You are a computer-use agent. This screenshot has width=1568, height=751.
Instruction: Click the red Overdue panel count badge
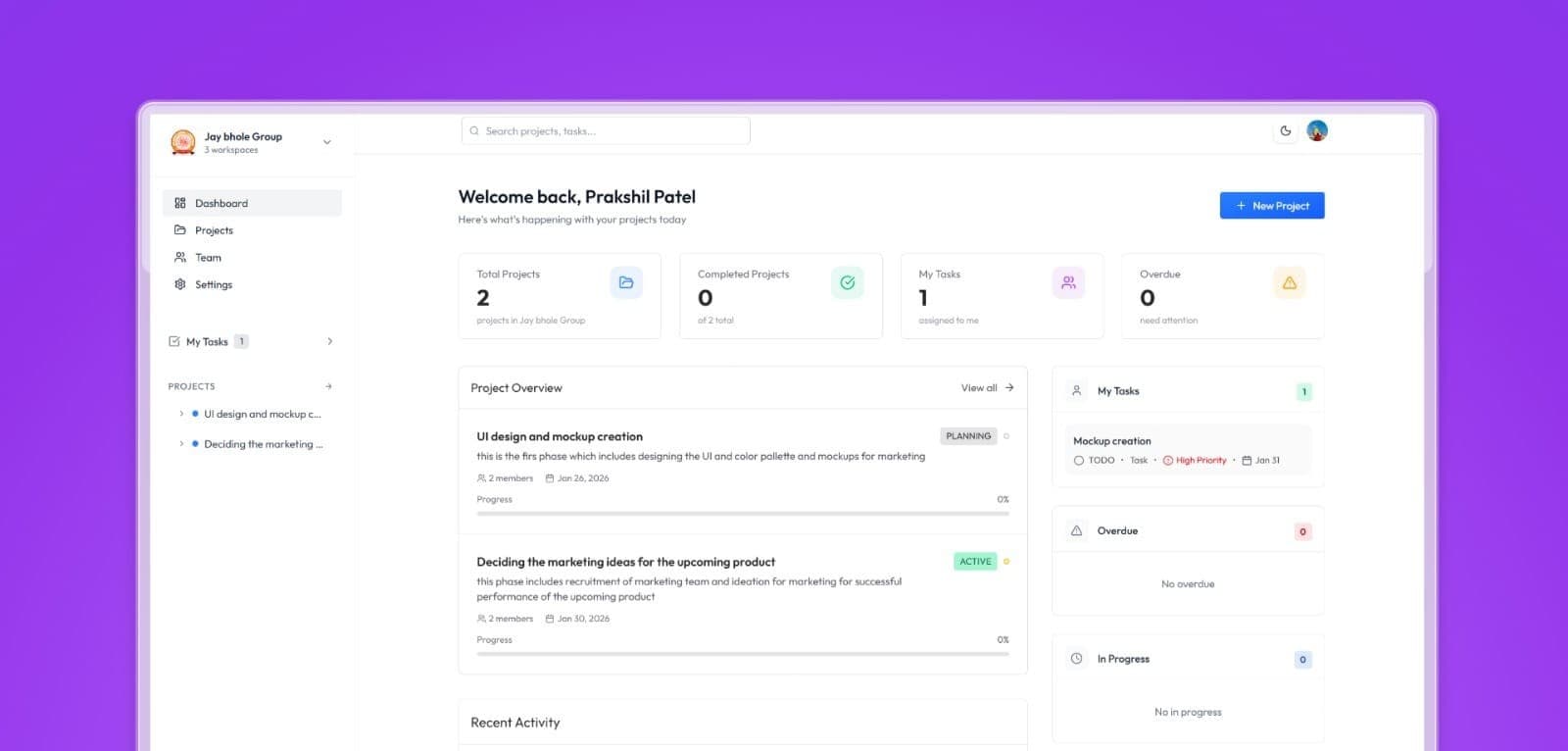(1302, 531)
